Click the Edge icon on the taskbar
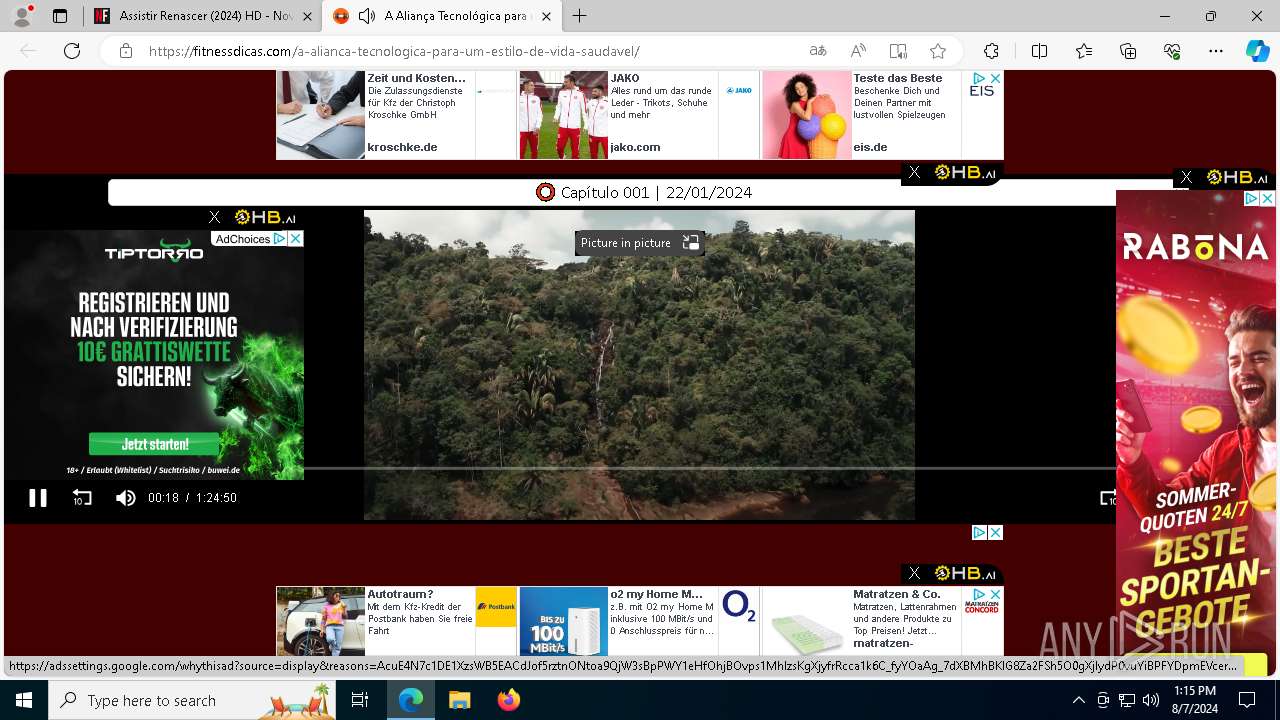This screenshot has width=1280, height=720. [411, 700]
